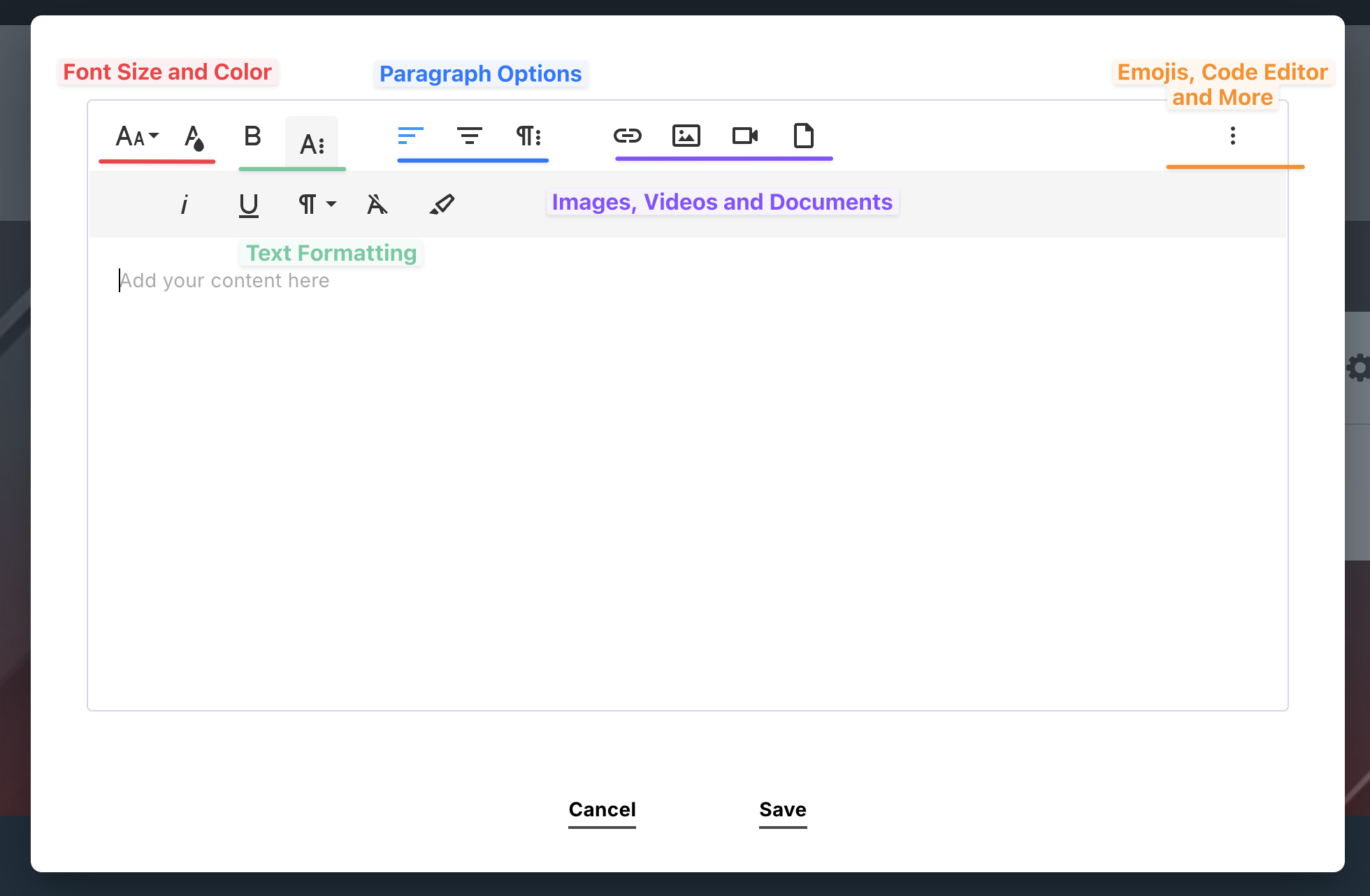Viewport: 1370px width, 896px height.
Task: Open the paragraph format dropdown
Action: pos(317,204)
